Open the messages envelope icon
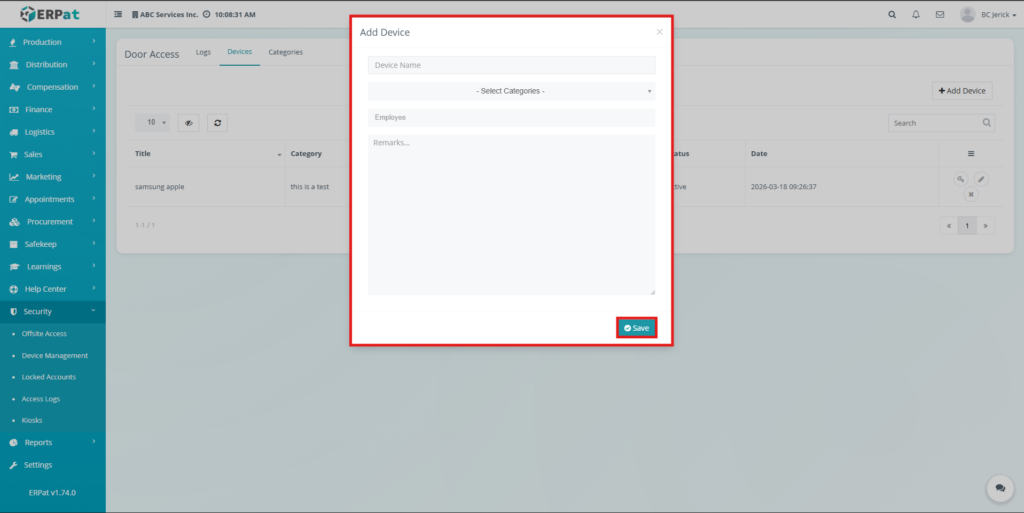This screenshot has width=1024, height=513. click(940, 14)
